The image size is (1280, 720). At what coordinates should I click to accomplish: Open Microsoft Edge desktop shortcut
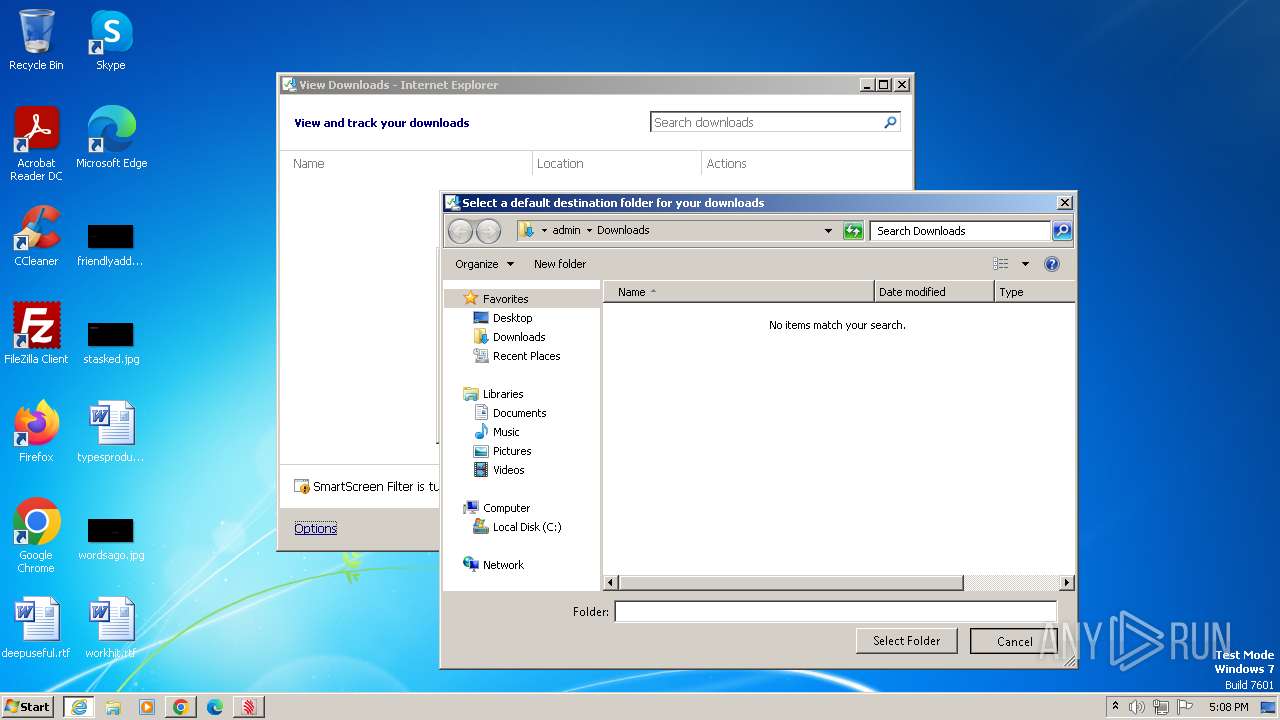(111, 138)
